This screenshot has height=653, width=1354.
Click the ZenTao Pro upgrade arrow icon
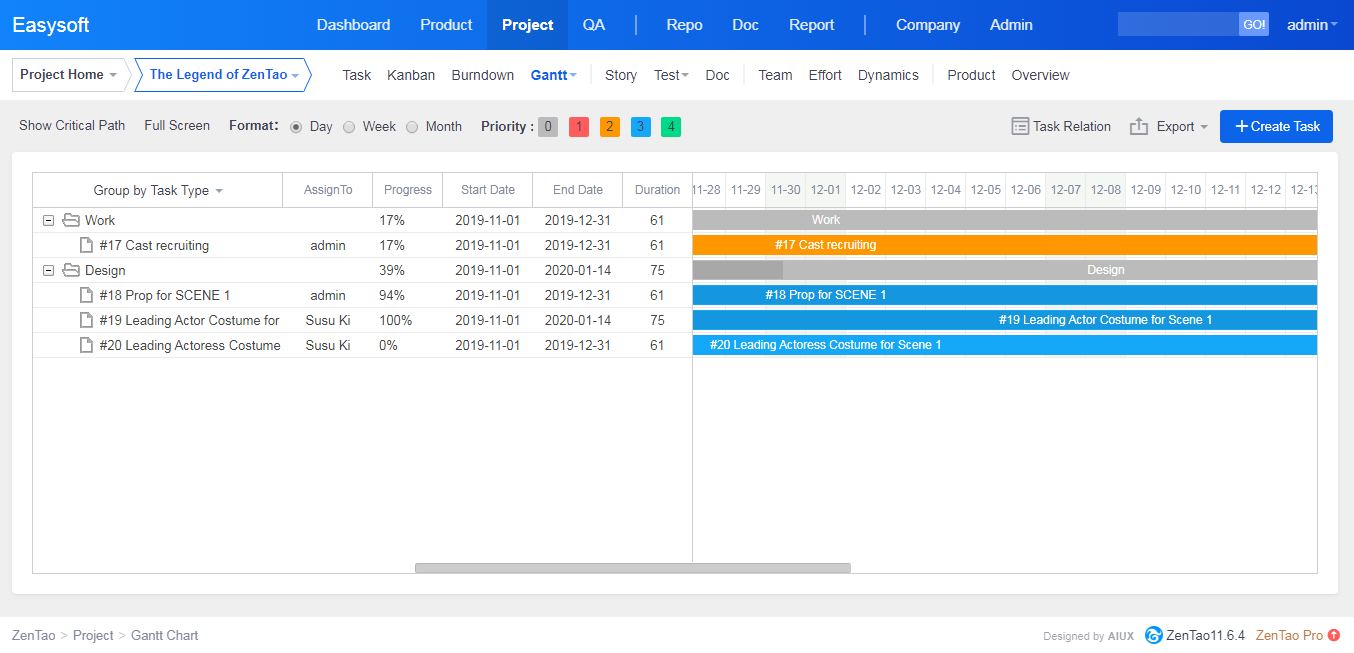pyautogui.click(x=1334, y=635)
